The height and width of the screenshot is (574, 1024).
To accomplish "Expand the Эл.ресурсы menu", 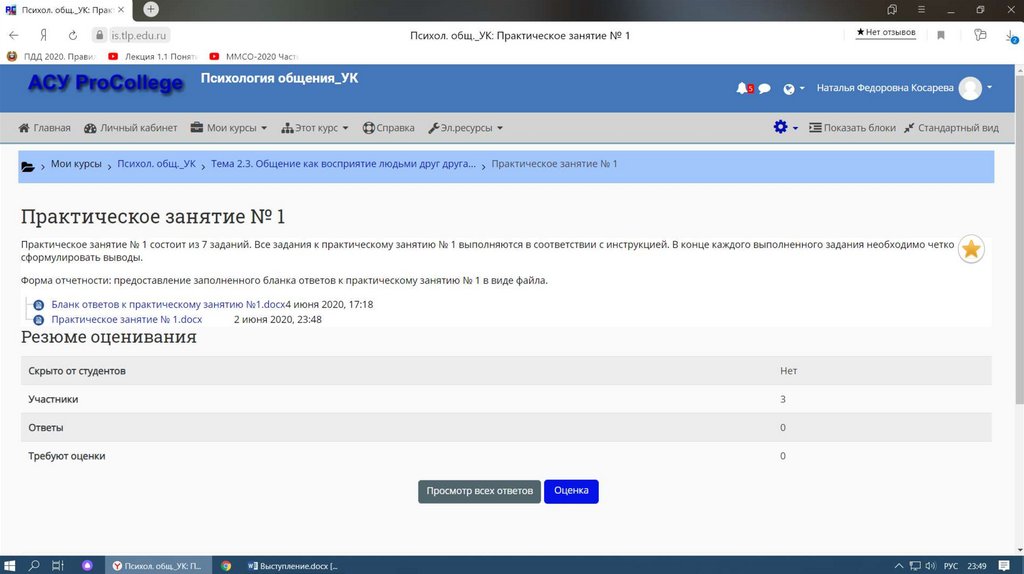I will click(466, 128).
